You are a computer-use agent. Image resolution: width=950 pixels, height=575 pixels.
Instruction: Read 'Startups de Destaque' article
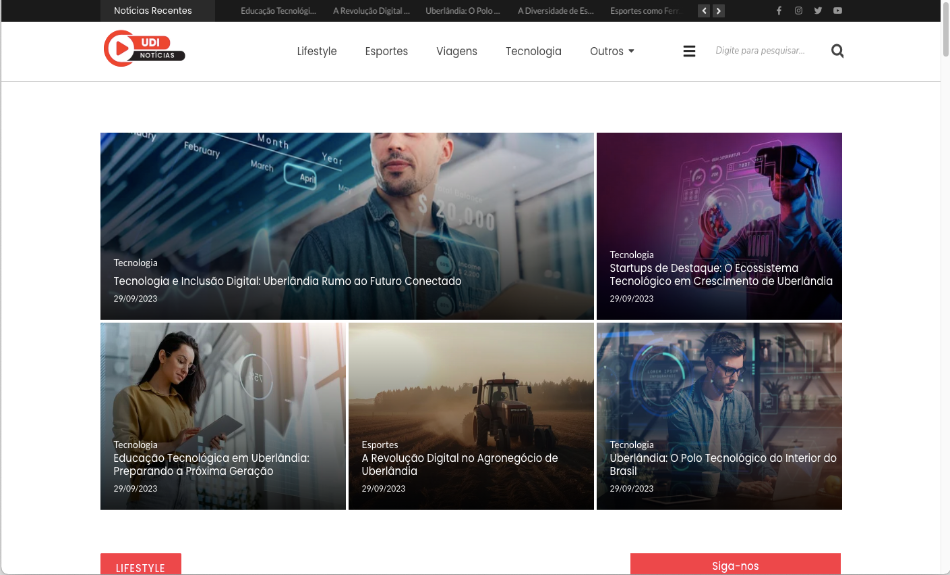pos(720,275)
